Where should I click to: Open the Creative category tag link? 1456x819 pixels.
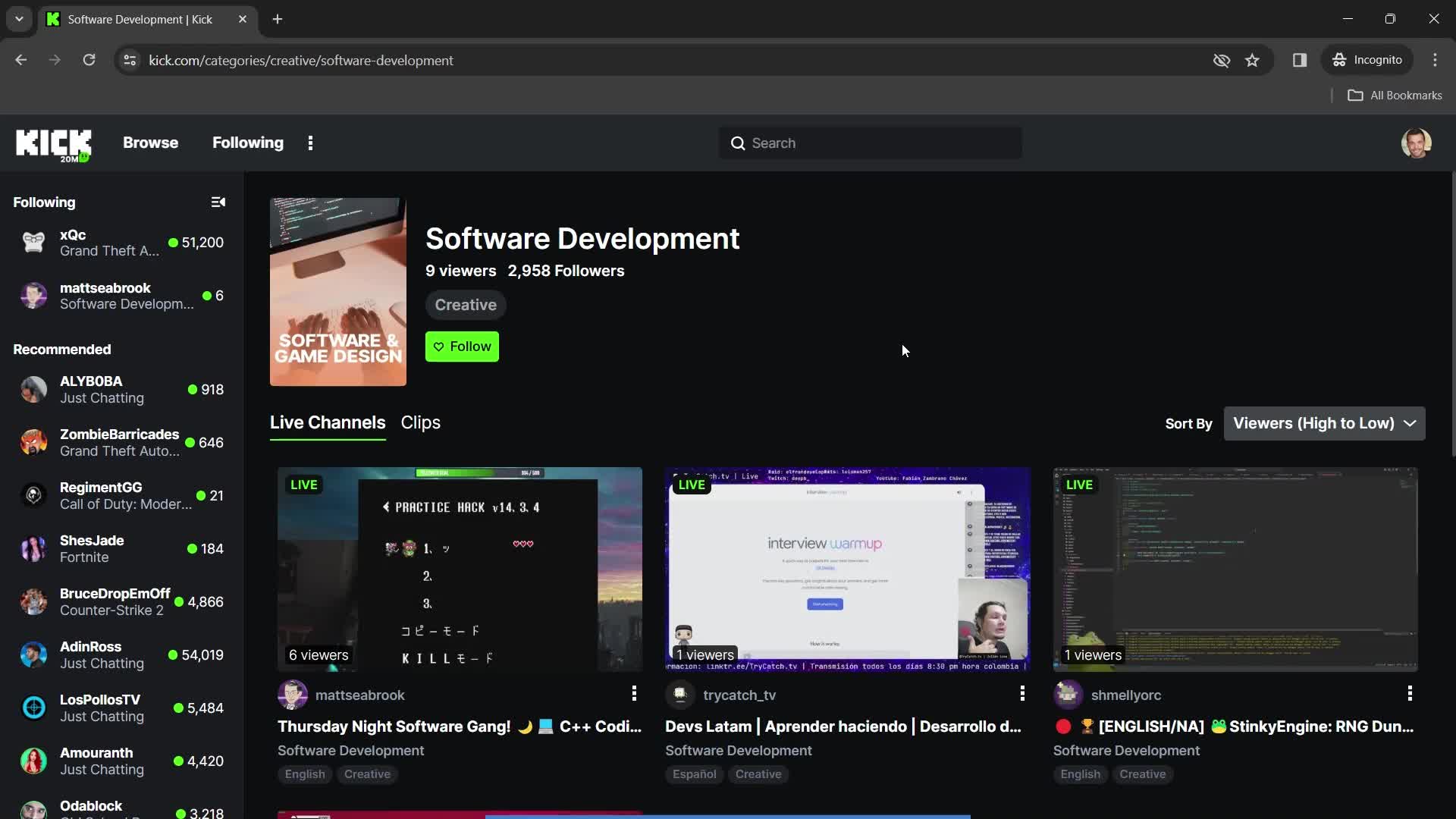point(465,304)
